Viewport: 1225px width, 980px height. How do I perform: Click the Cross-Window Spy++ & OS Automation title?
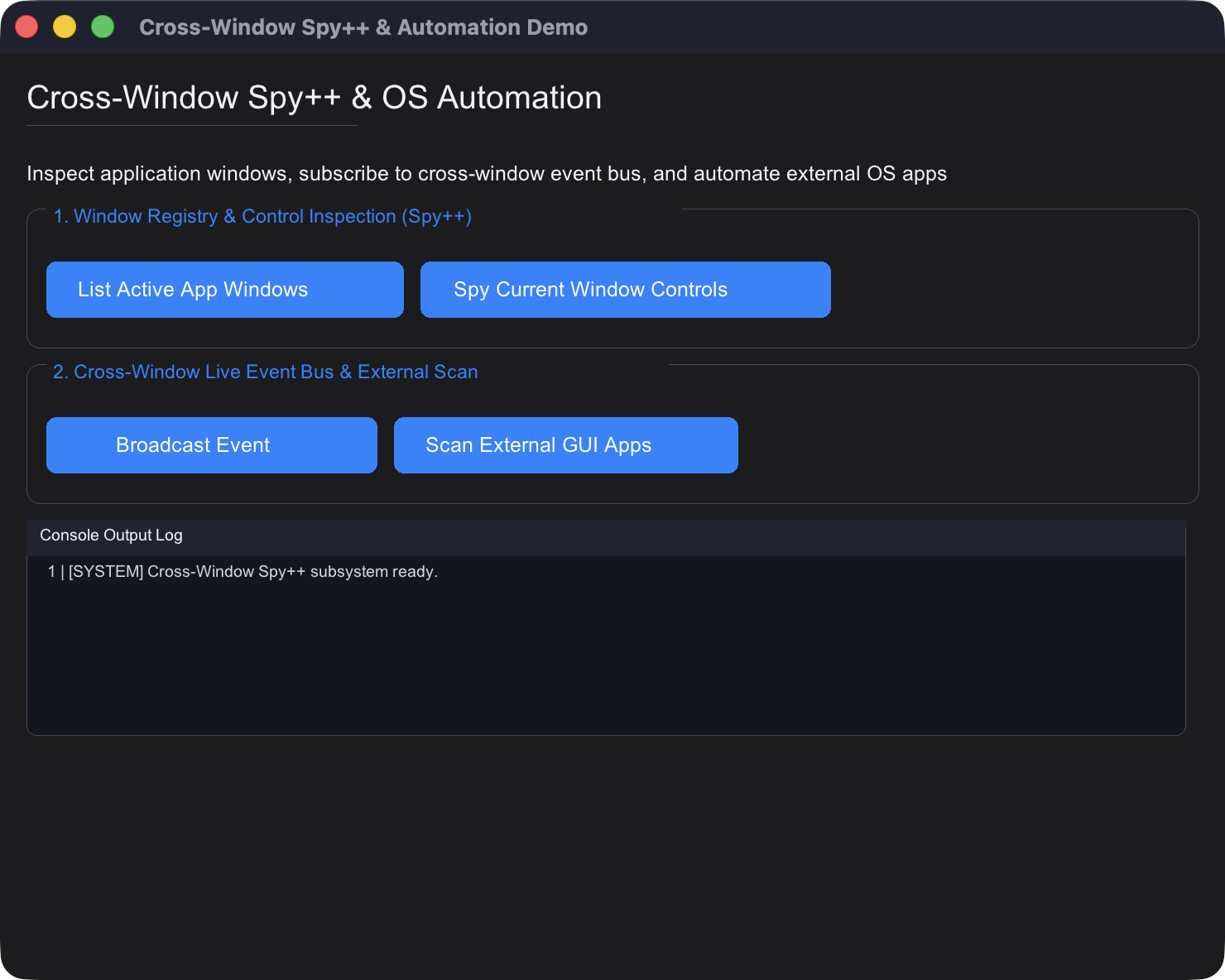pos(315,98)
